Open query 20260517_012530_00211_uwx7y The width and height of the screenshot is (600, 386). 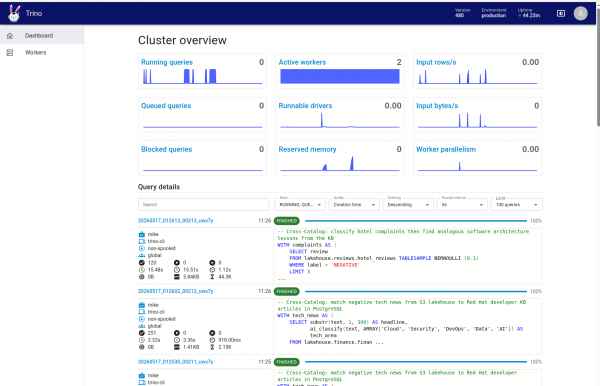175,362
